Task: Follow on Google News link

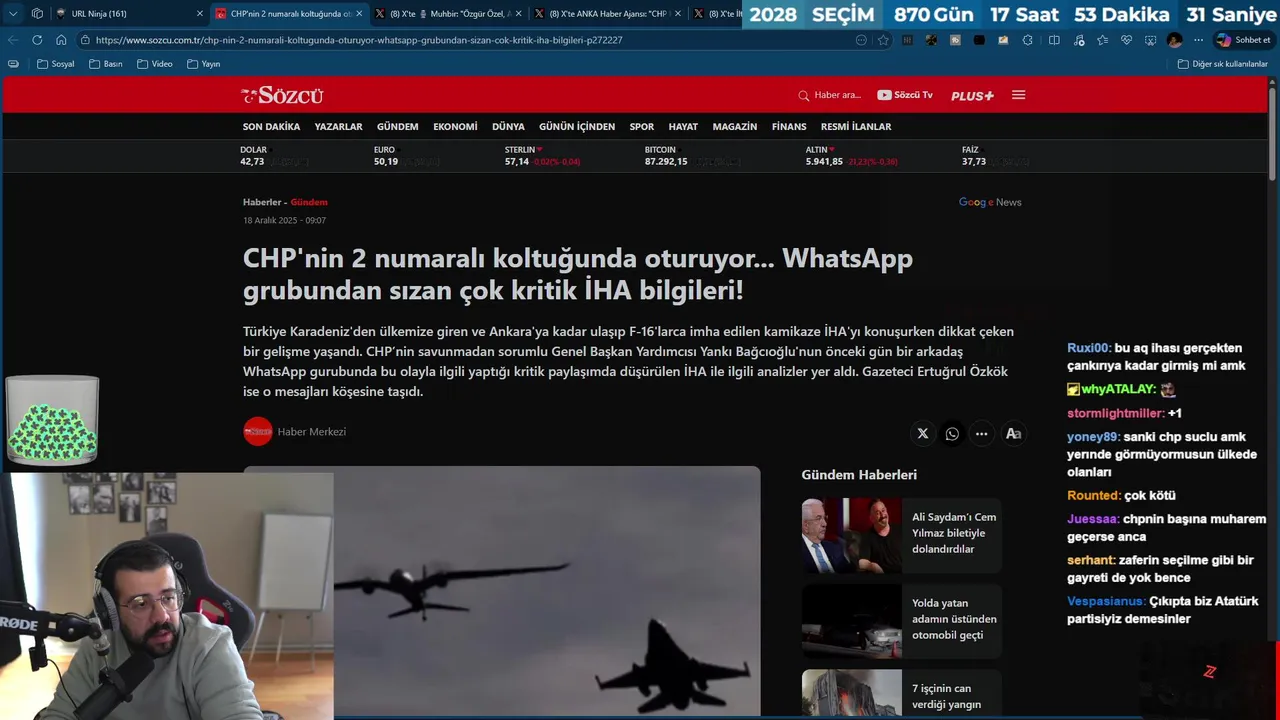Action: [990, 202]
